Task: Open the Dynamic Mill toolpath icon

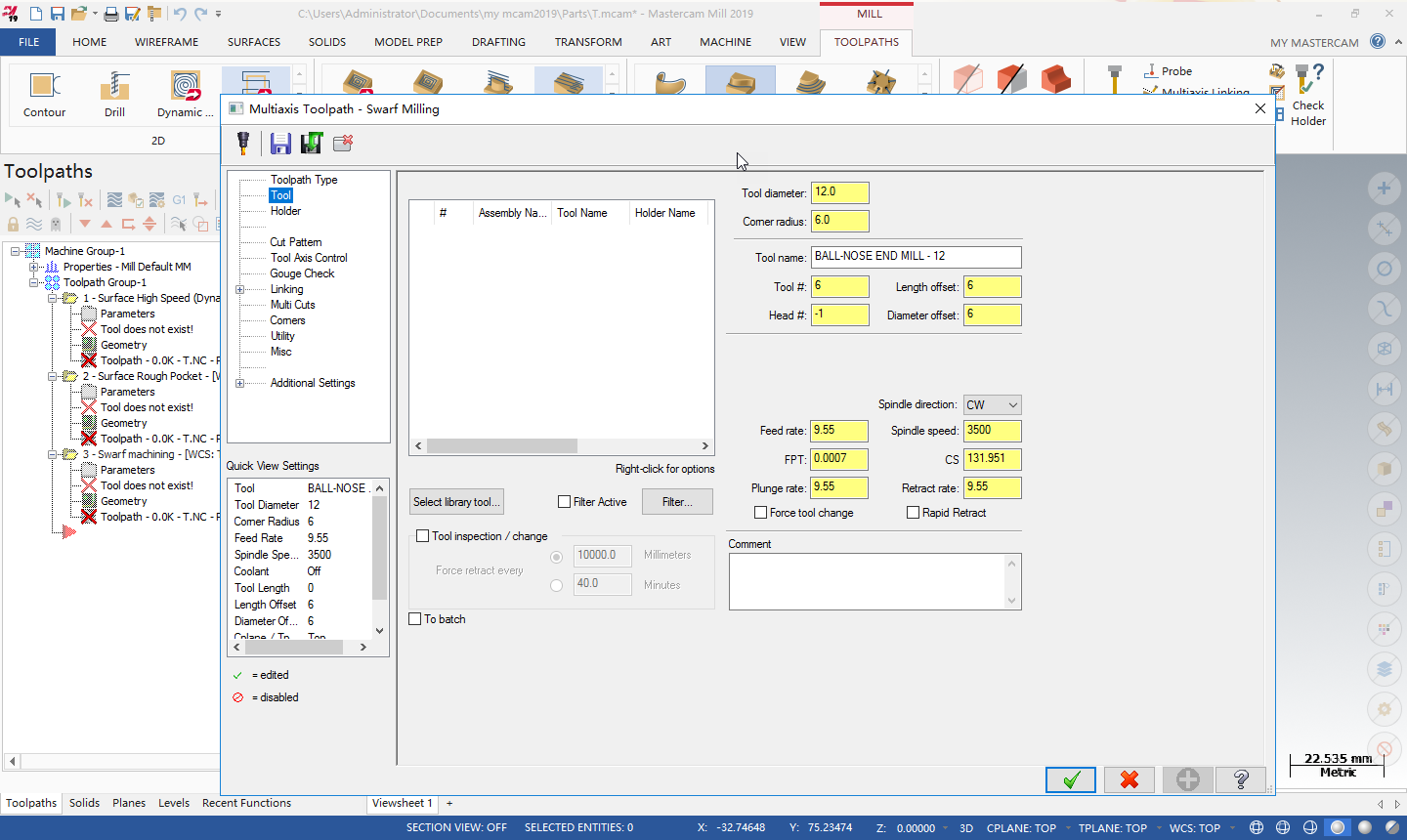Action: click(185, 86)
